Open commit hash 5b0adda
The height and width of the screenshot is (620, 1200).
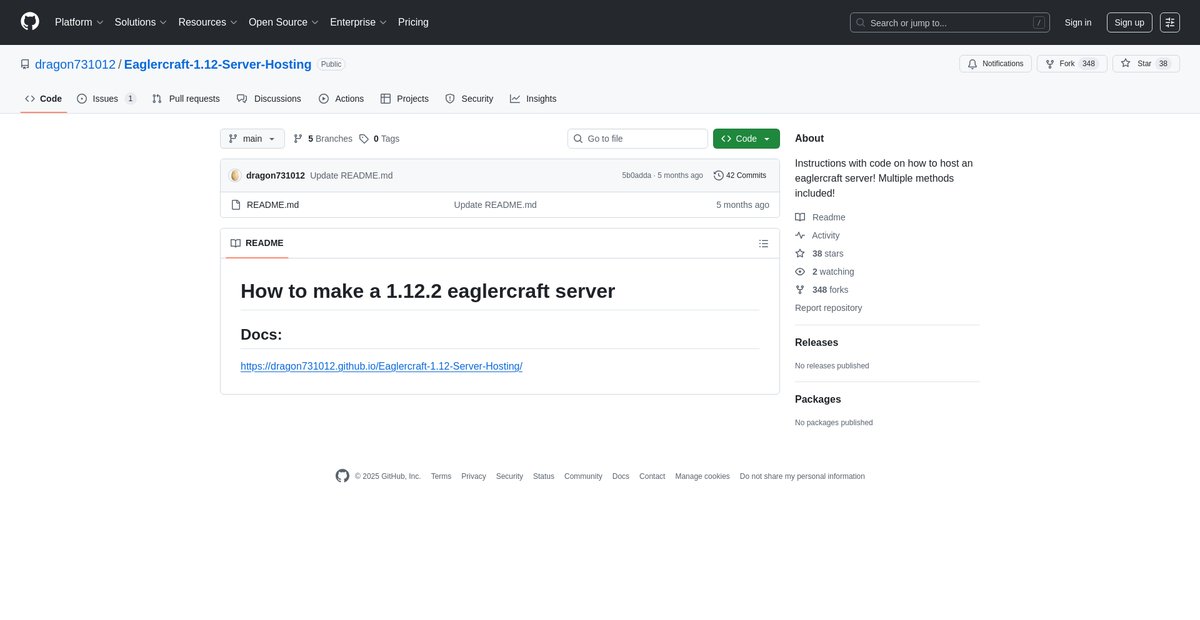(x=636, y=176)
